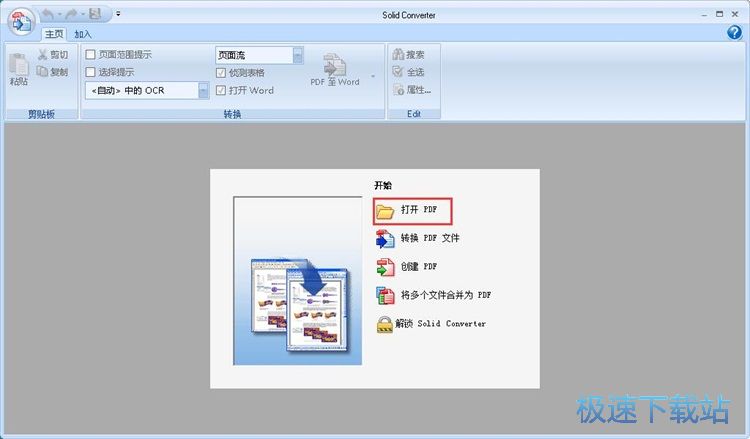Click the 创建 PDF link text
The height and width of the screenshot is (439, 750).
[x=419, y=266]
